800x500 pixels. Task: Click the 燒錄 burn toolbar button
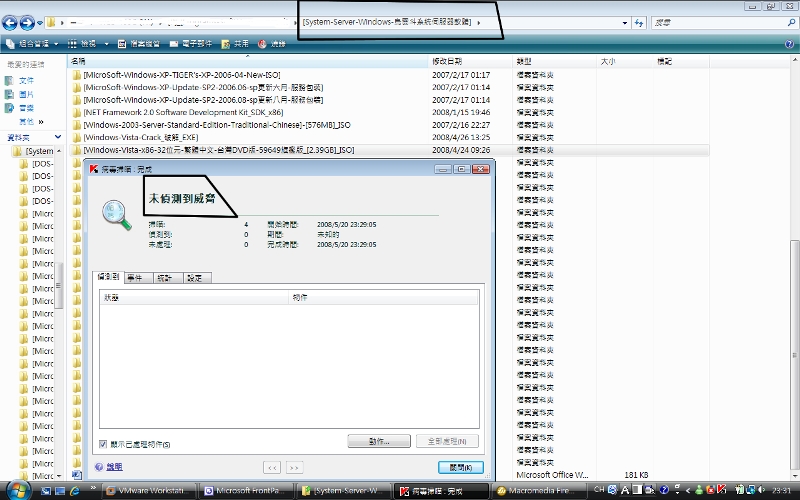tap(272, 44)
